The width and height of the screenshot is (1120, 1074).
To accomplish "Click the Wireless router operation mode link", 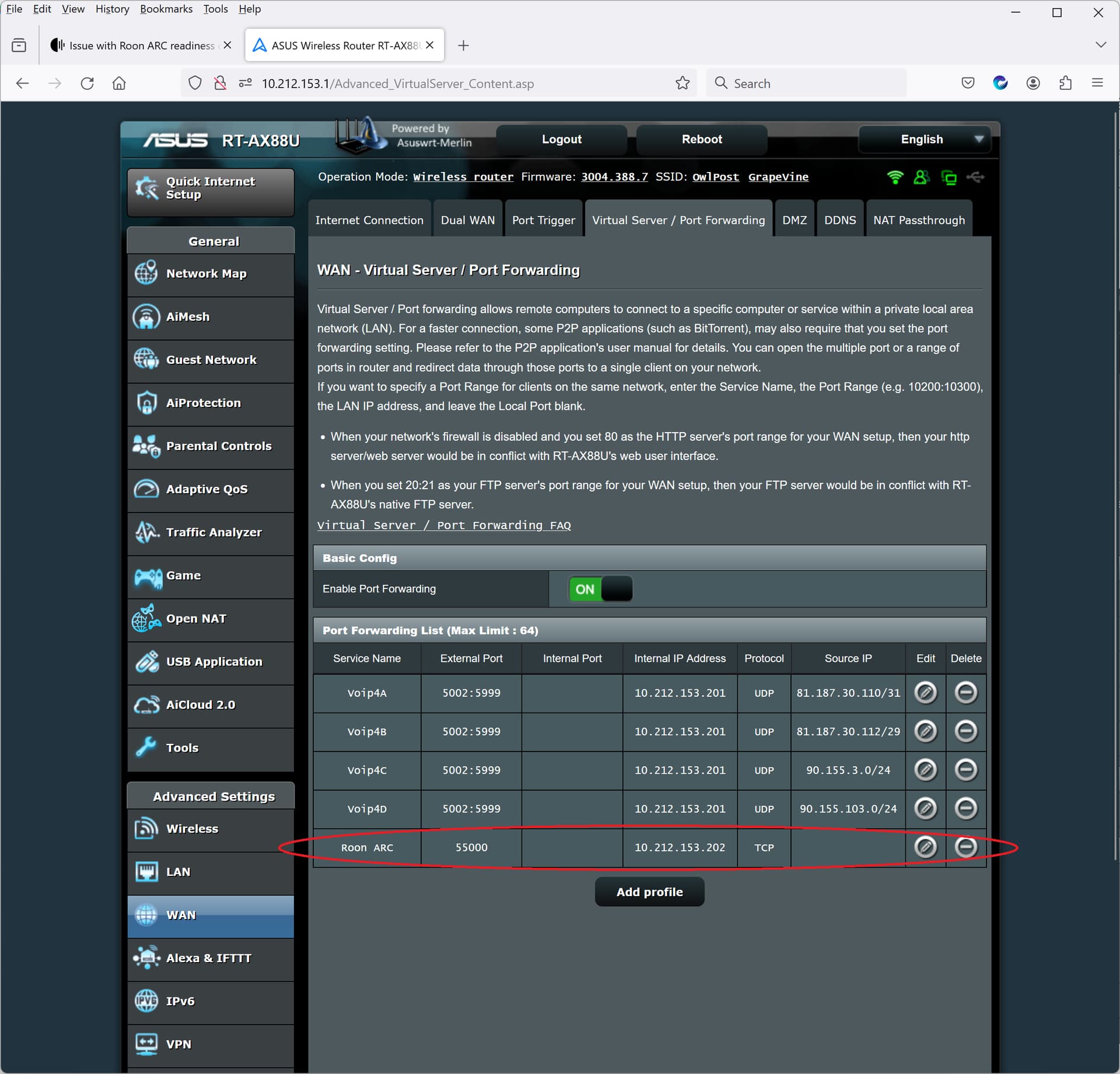I will click(463, 177).
